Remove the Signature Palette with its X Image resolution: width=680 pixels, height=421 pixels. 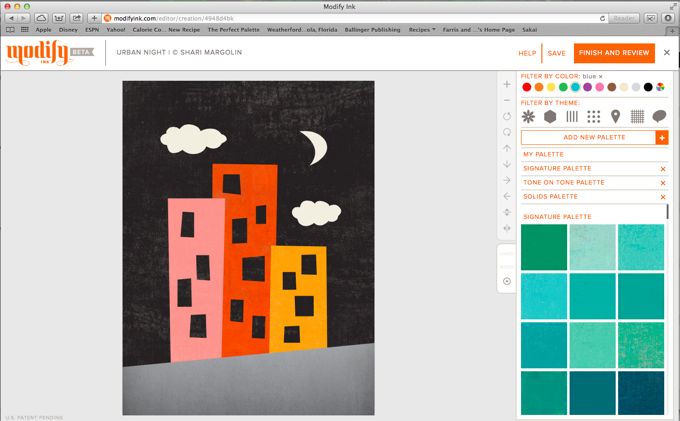663,169
